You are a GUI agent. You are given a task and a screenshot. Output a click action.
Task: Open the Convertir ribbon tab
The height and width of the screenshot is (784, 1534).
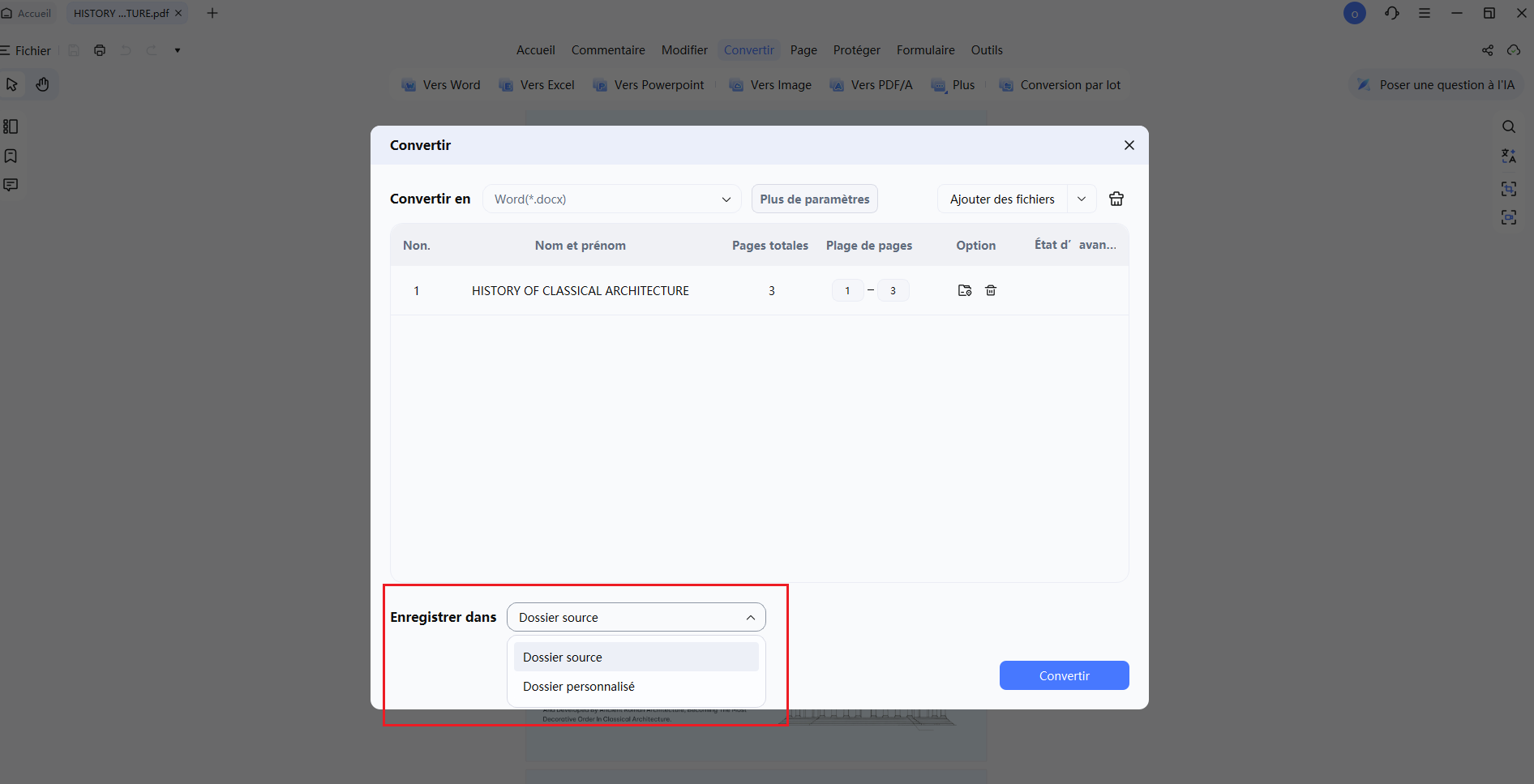tap(749, 50)
